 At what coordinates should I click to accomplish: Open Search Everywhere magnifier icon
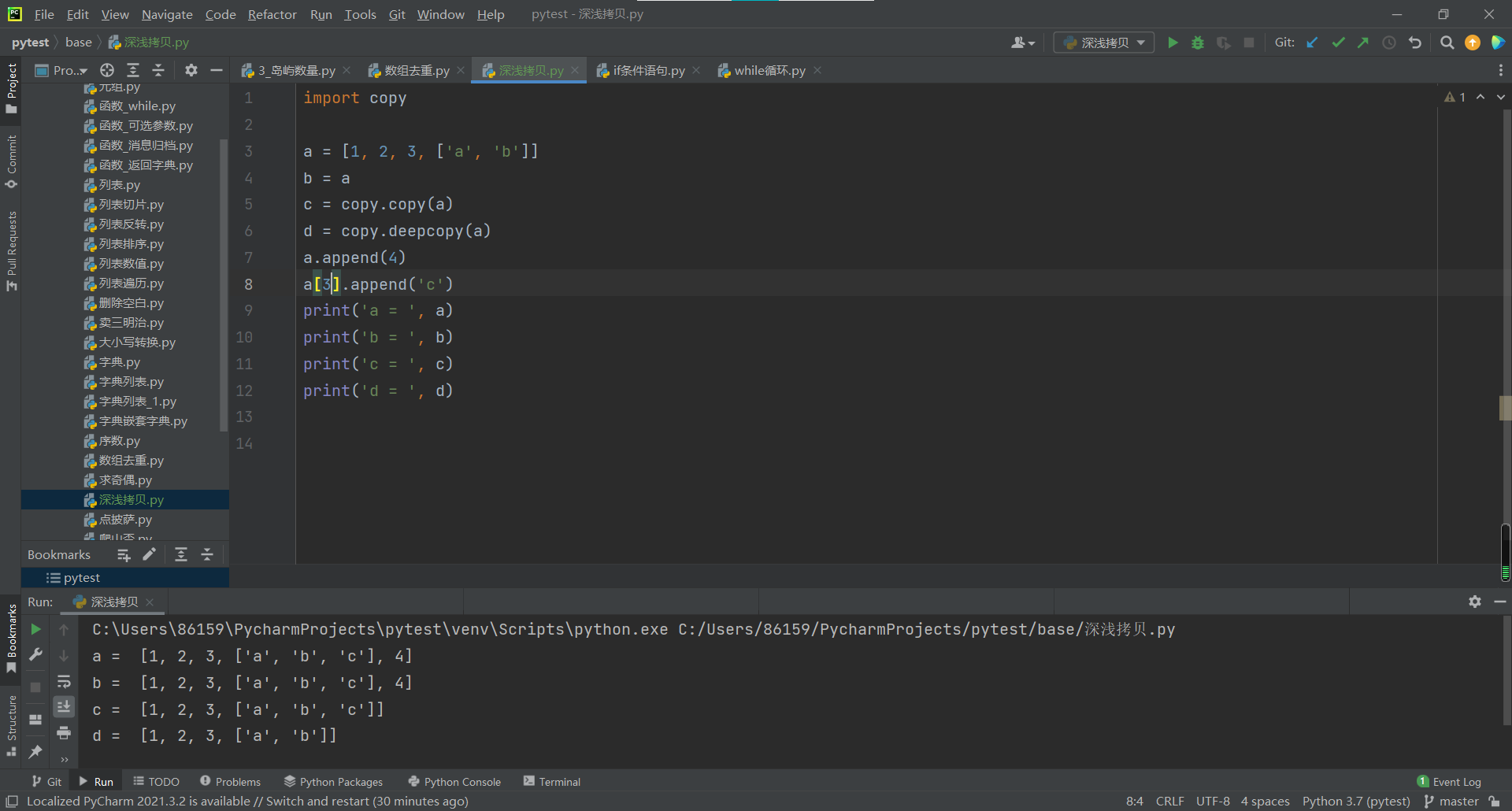1447,43
